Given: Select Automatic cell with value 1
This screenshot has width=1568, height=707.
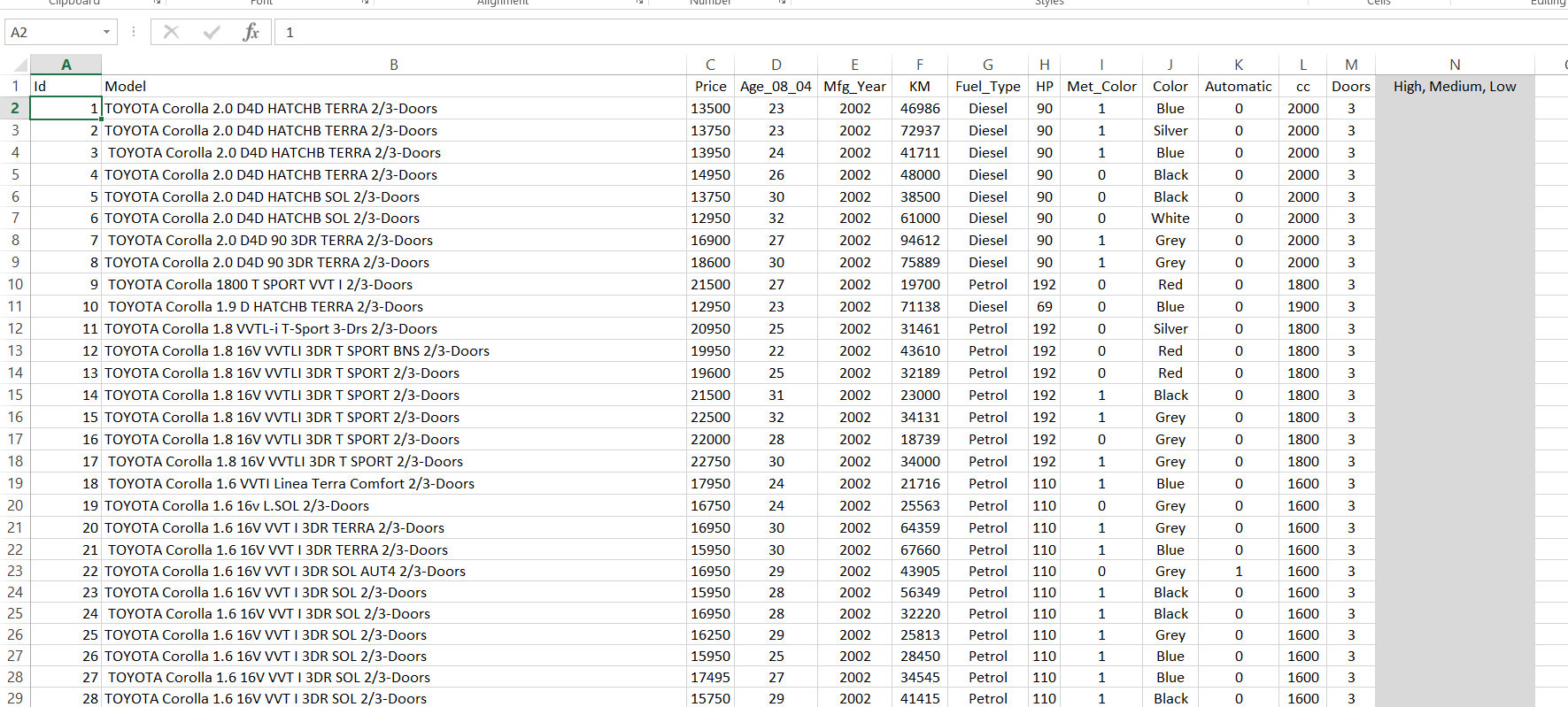Looking at the screenshot, I should (x=1239, y=571).
